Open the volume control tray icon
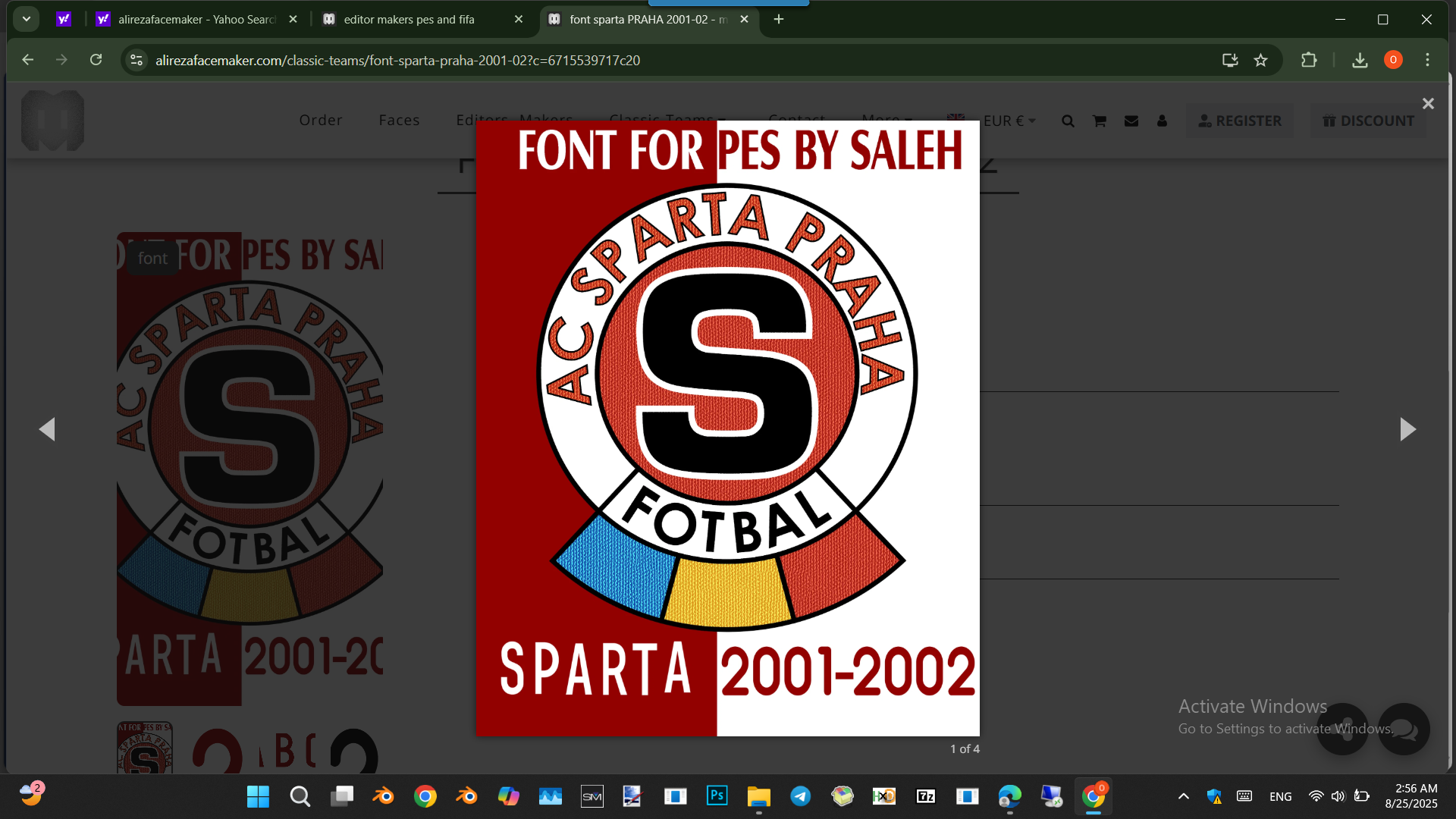Viewport: 1456px width, 819px height. pos(1338,796)
